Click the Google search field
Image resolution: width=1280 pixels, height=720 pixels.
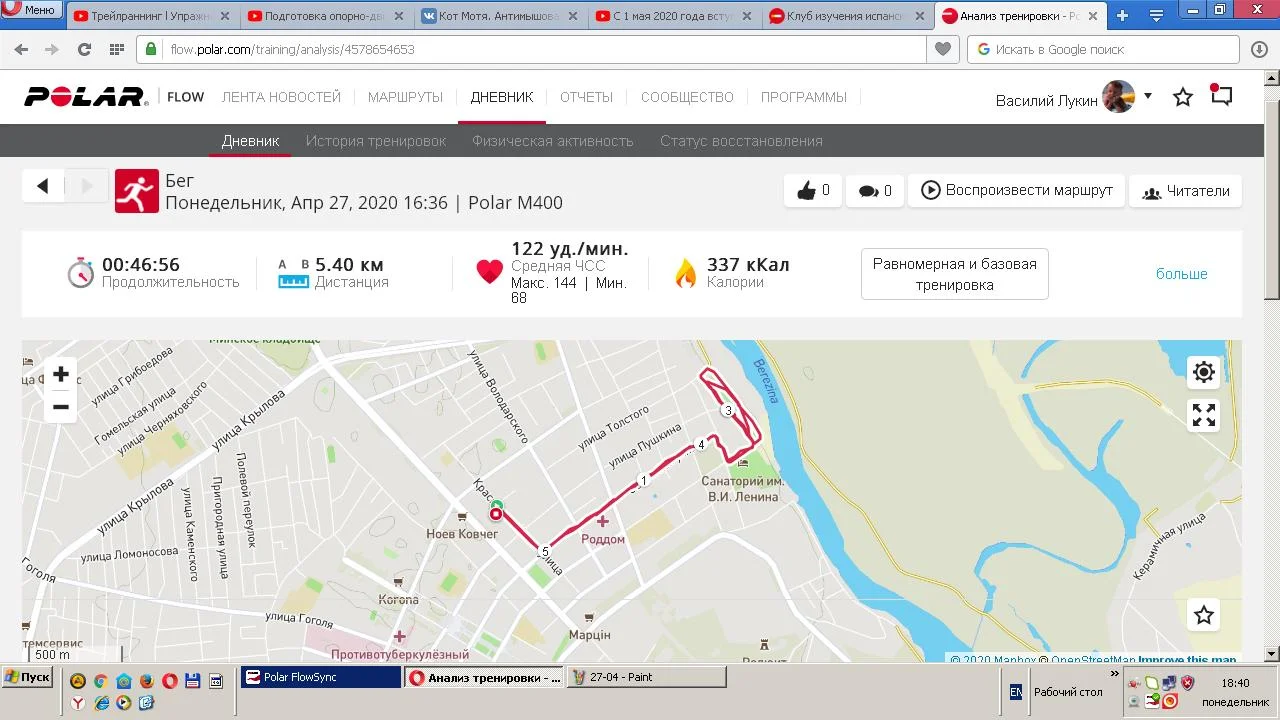[1102, 49]
